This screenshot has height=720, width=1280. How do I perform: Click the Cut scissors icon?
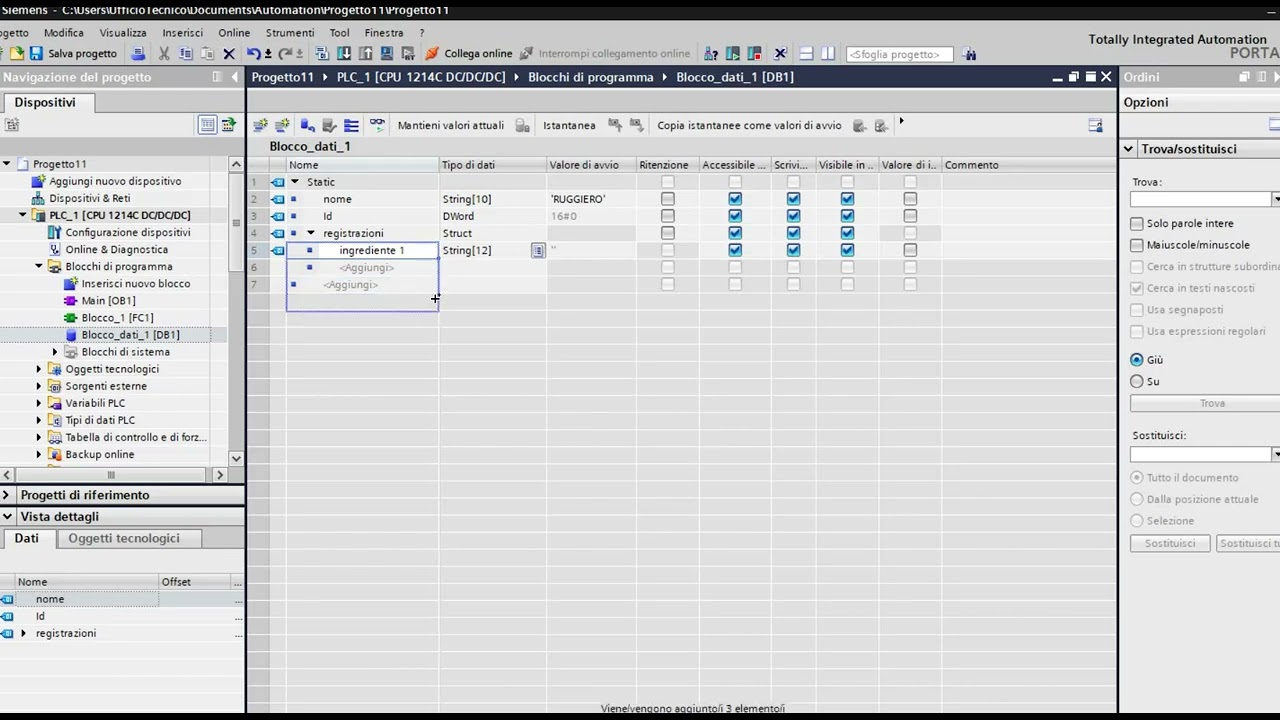[x=164, y=54]
